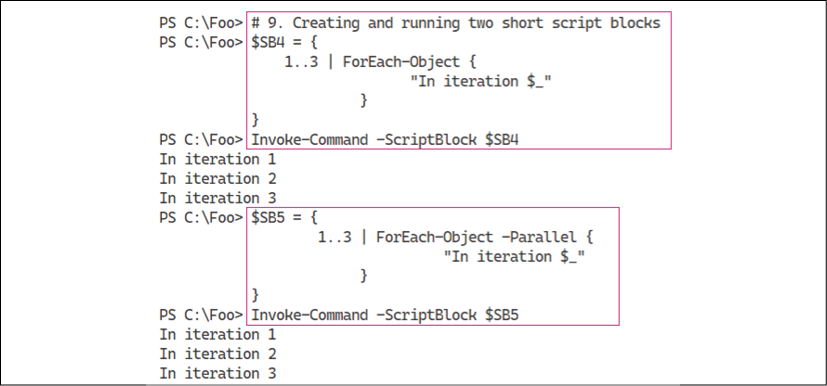Click the closing brace ending the $SB5 block
The image size is (827, 386).
tap(256, 295)
